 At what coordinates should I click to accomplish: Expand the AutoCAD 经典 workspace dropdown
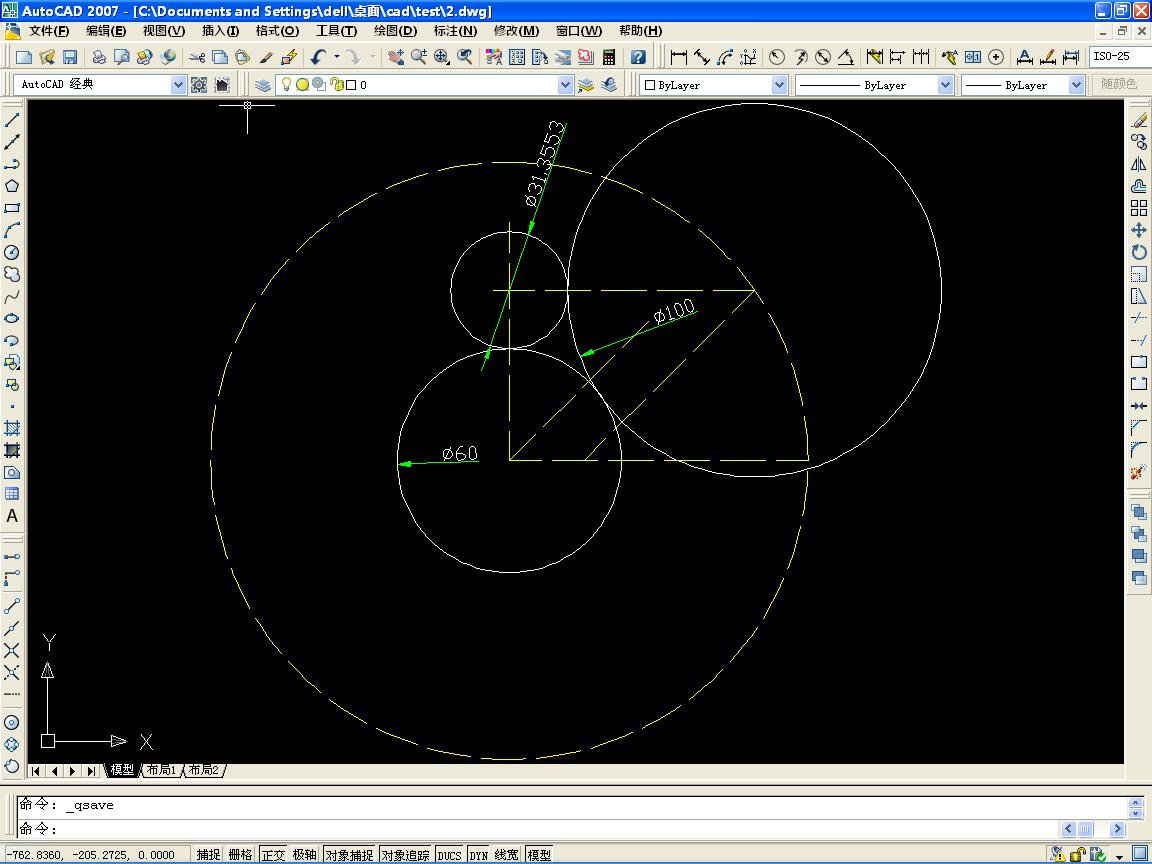178,85
